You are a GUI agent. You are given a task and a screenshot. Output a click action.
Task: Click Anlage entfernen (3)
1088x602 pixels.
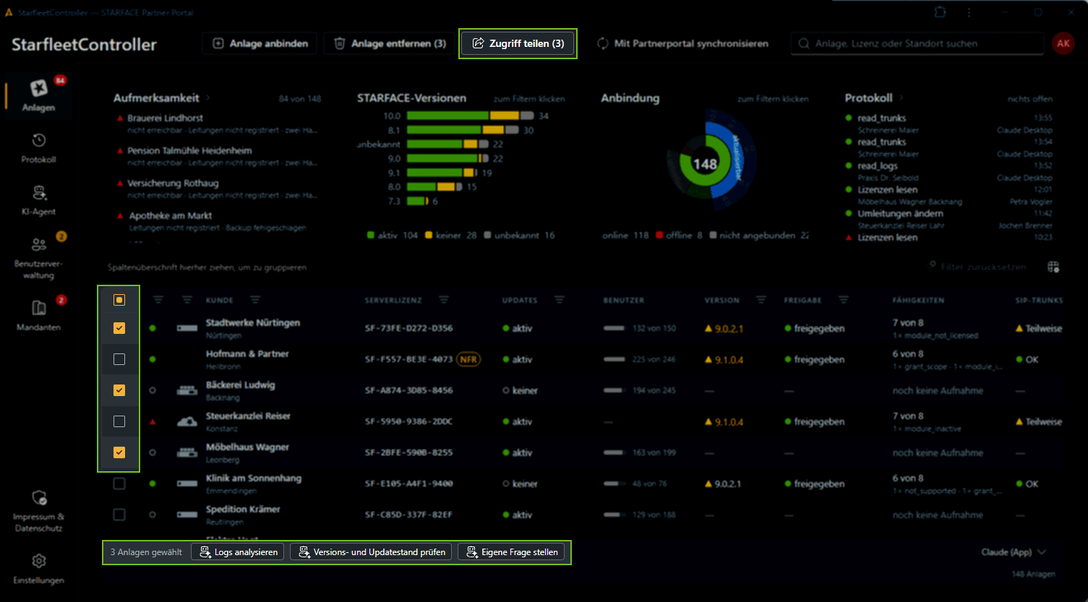coord(390,44)
